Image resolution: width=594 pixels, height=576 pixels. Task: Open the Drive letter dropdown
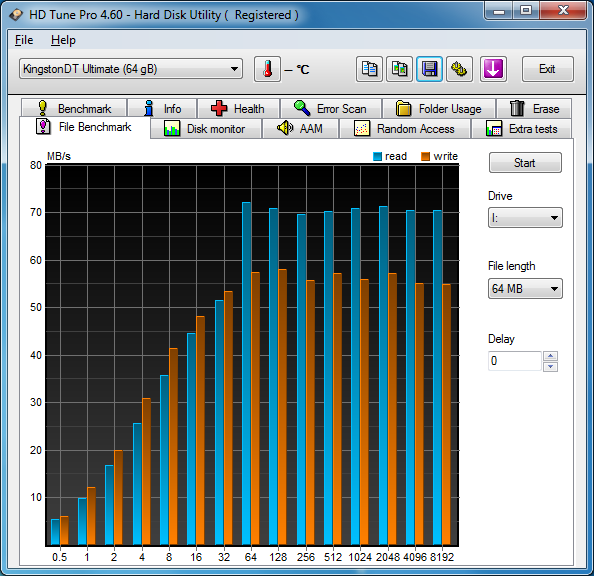(525, 218)
